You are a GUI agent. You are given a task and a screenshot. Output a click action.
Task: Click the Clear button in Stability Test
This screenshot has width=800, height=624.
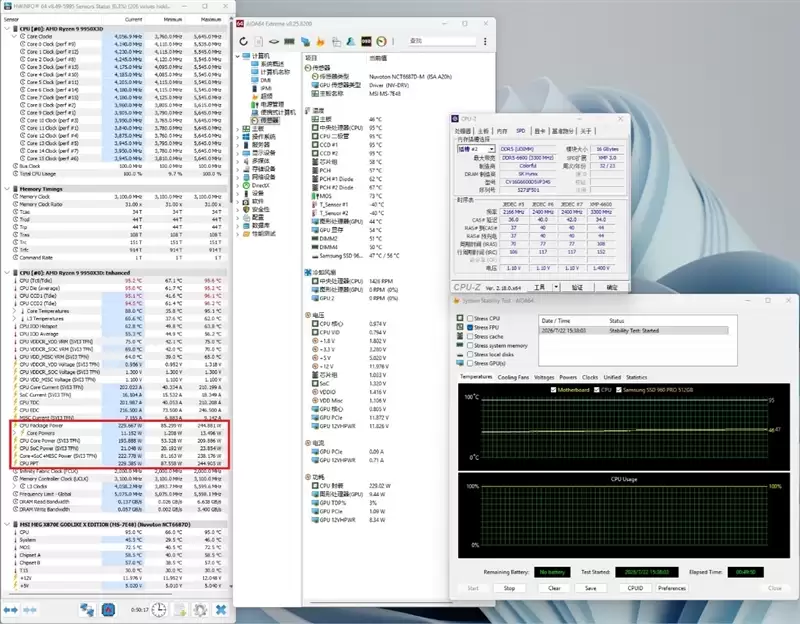point(554,588)
